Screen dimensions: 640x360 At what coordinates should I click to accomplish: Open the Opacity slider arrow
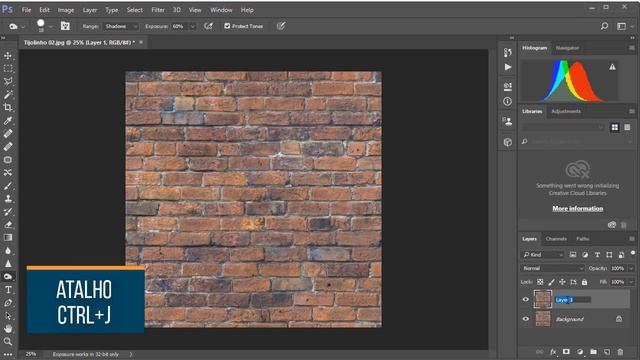pos(631,268)
